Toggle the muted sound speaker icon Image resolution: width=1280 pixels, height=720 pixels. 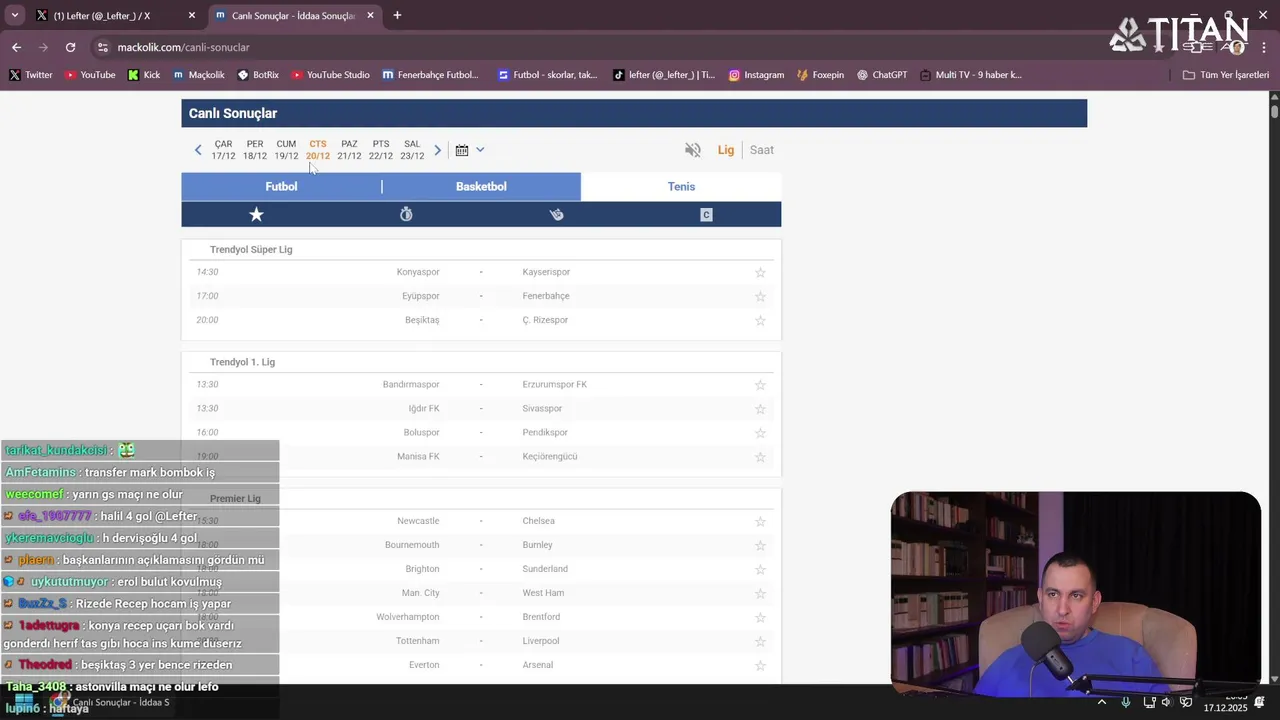[692, 150]
